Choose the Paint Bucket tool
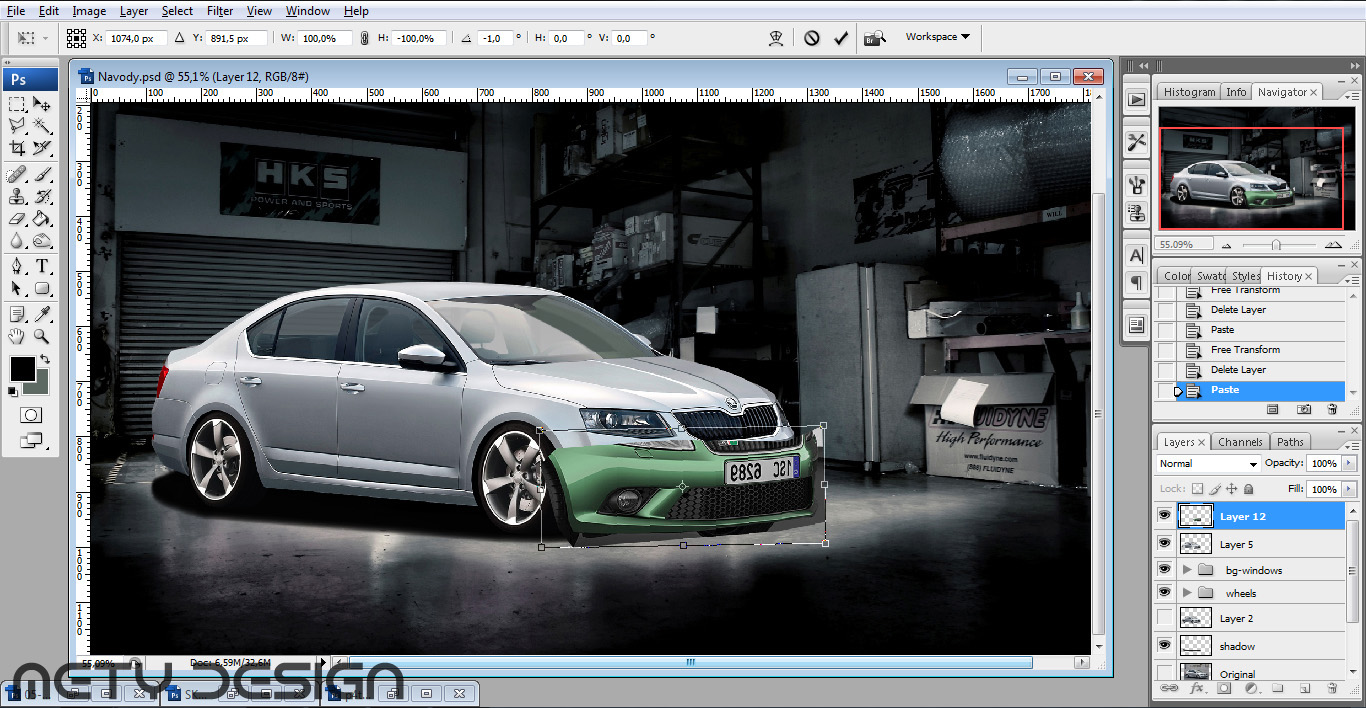Viewport: 1366px width, 708px height. (x=42, y=219)
